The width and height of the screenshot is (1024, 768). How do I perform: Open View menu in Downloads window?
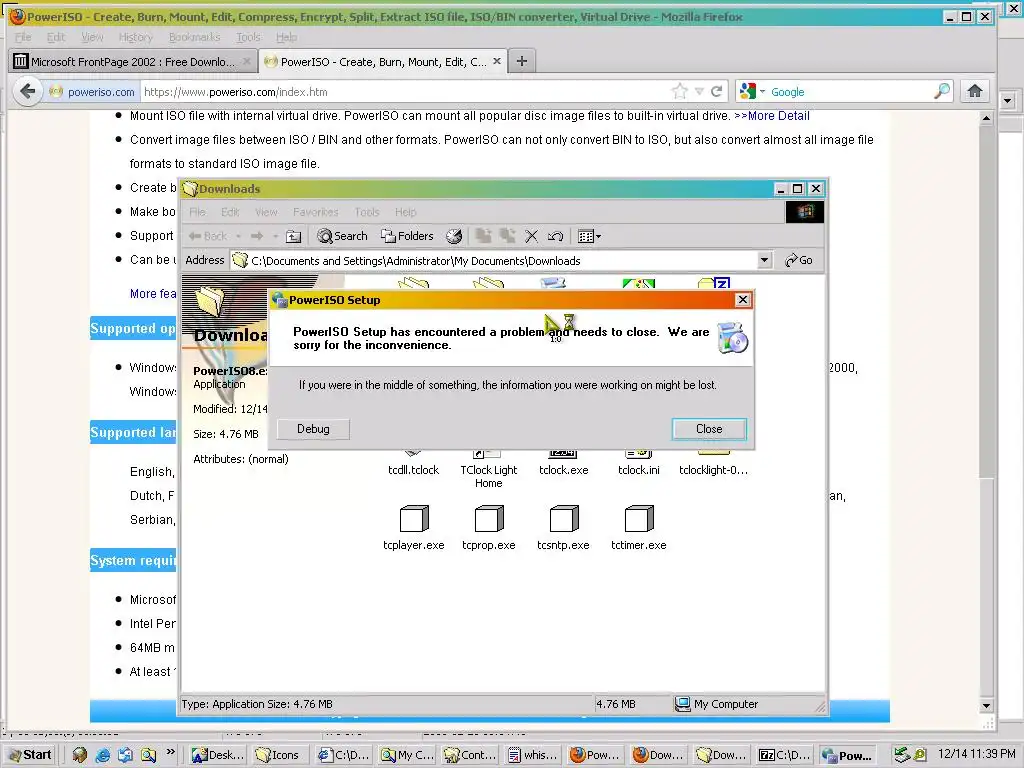click(x=266, y=212)
